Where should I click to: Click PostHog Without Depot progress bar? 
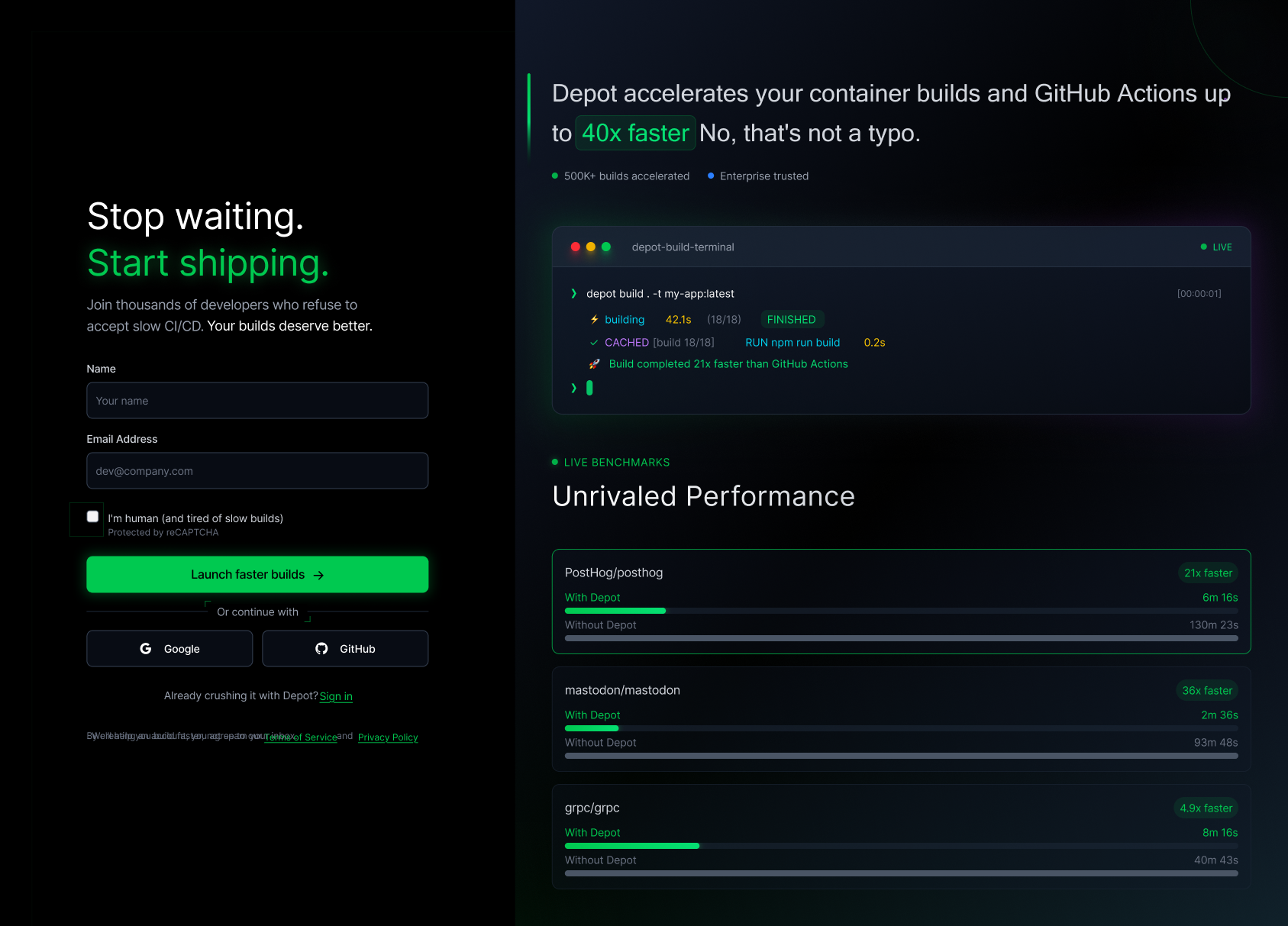(x=902, y=638)
